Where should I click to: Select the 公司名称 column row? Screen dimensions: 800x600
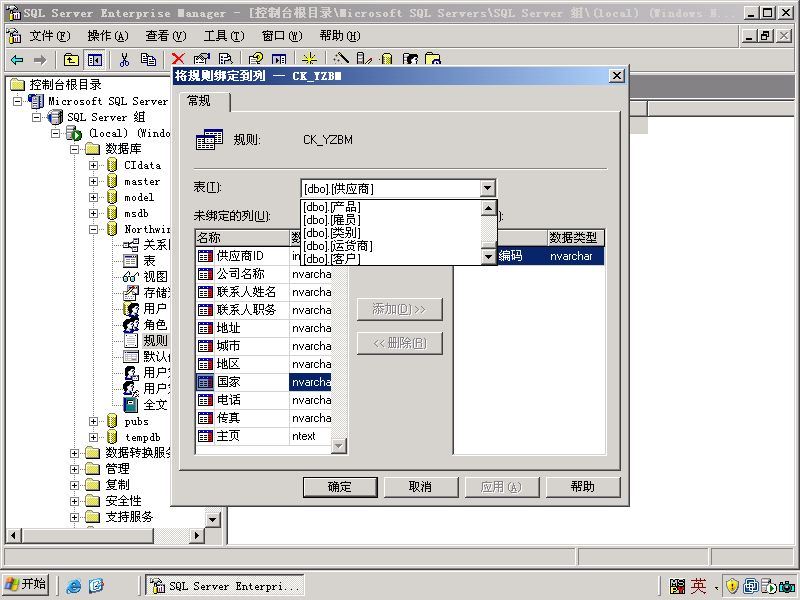264,274
